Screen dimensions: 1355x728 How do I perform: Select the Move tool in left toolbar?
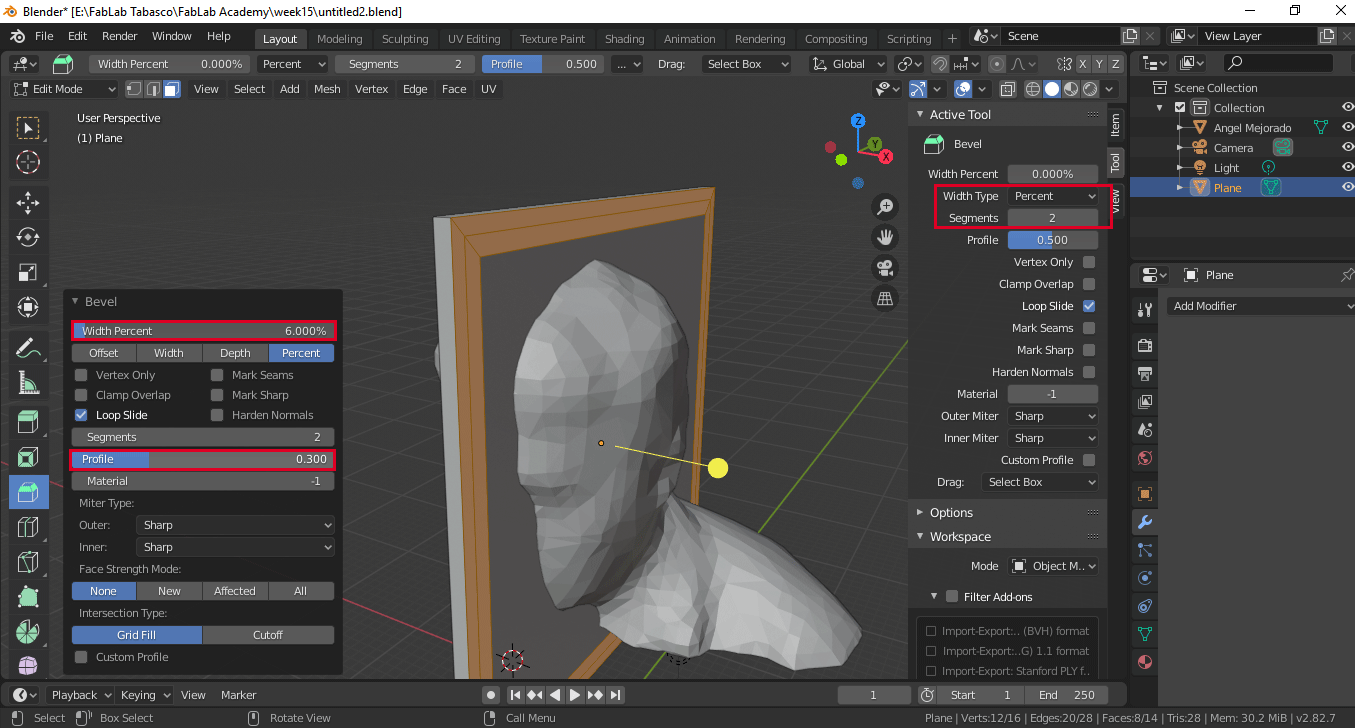28,203
